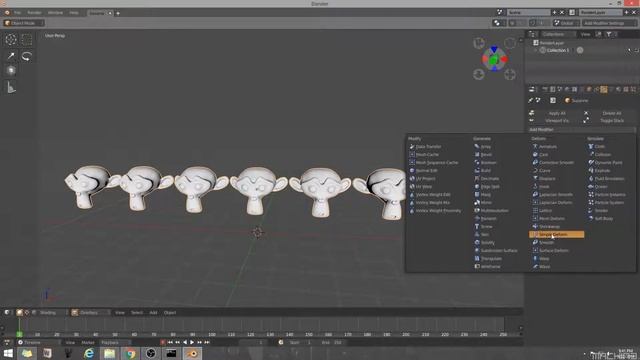Select the box select tool

coord(27,40)
